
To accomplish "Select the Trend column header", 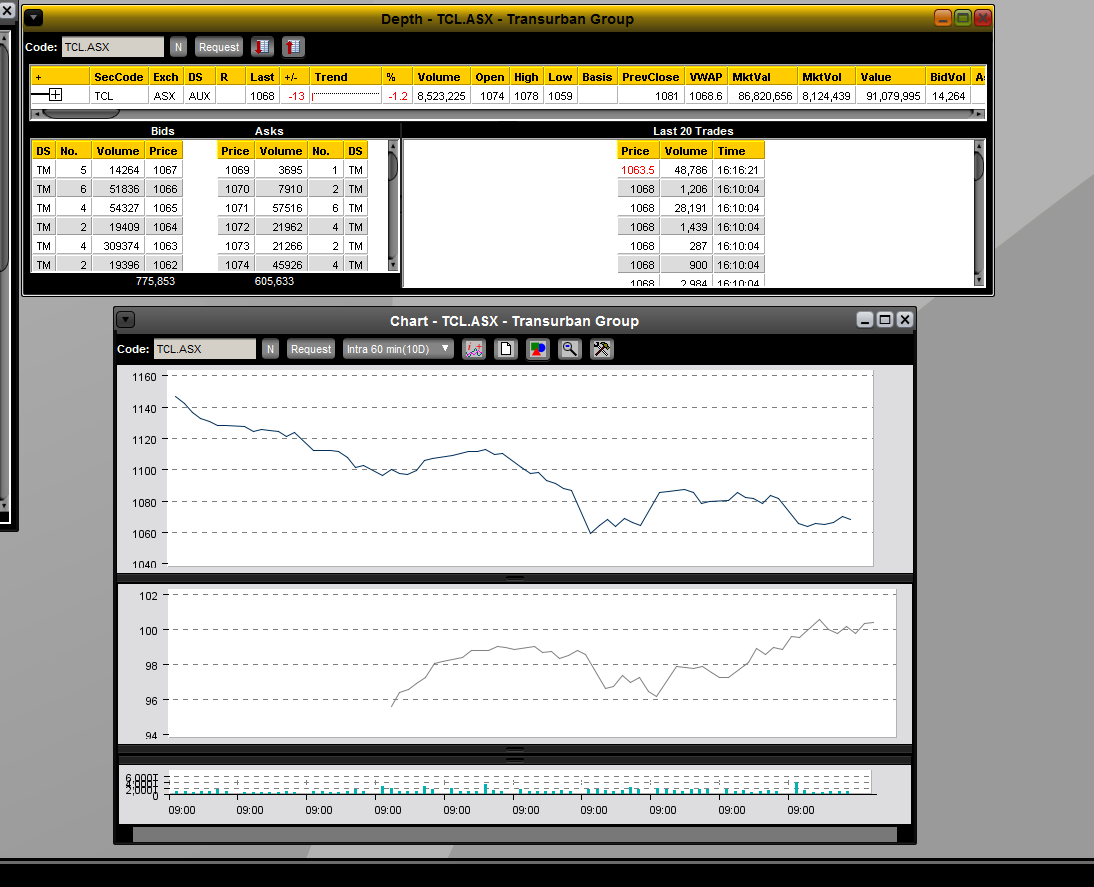I will tap(345, 77).
